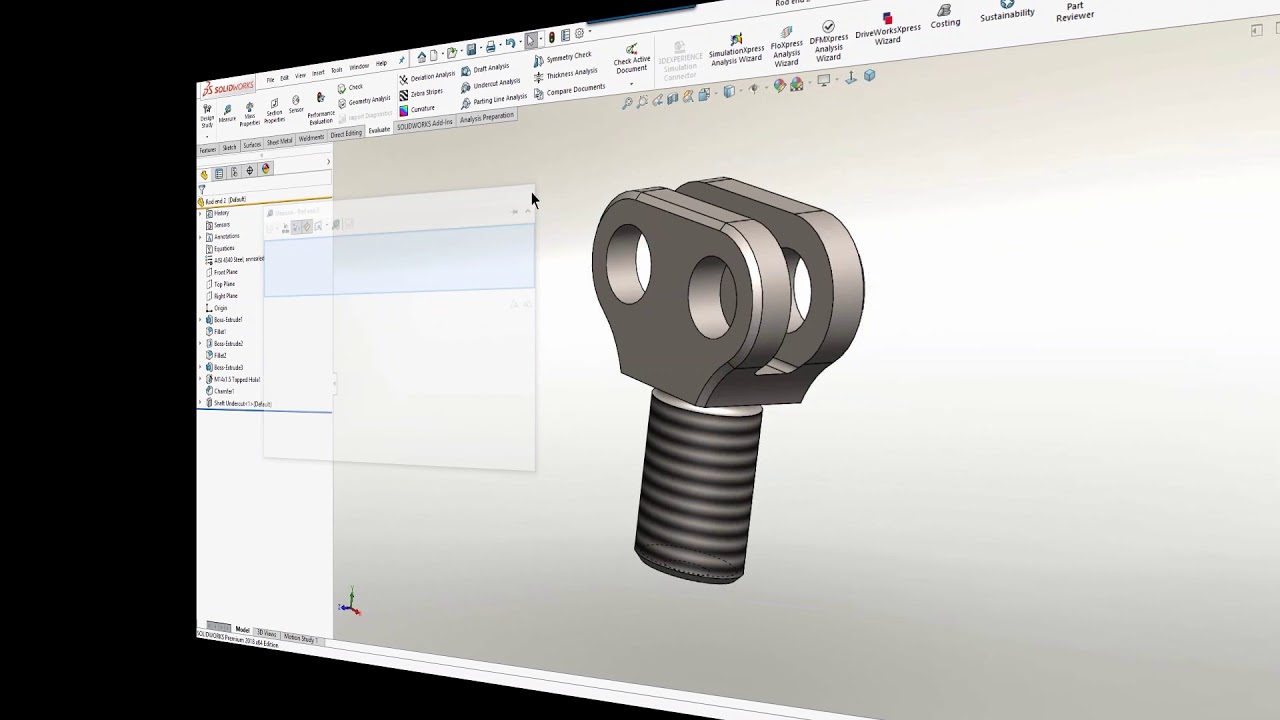Expand the History tree node
1280x720 pixels.
[200, 213]
